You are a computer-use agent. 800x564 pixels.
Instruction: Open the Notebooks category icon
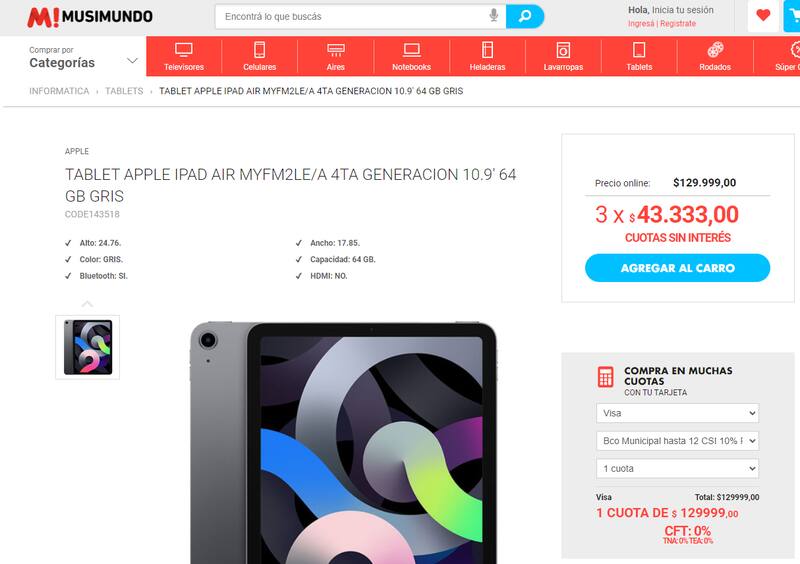tap(412, 50)
